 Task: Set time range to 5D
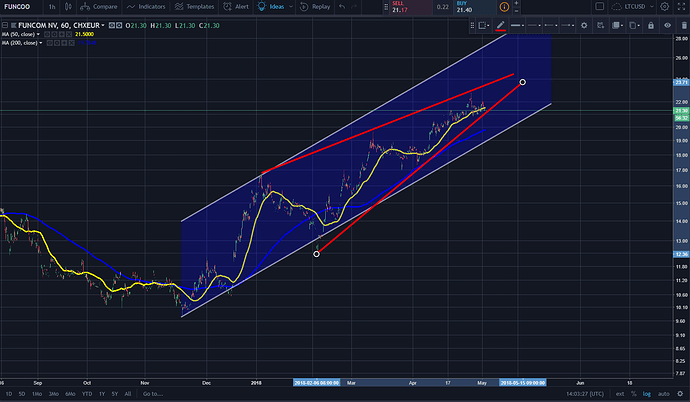[x=22, y=394]
